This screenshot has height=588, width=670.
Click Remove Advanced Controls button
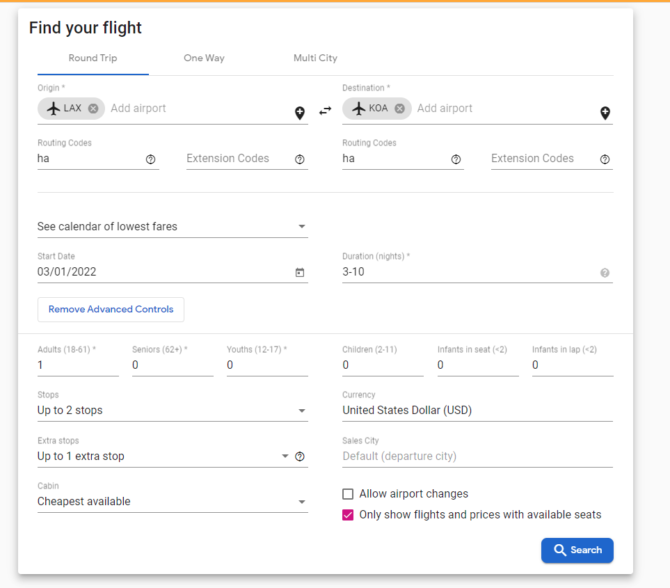coord(111,309)
